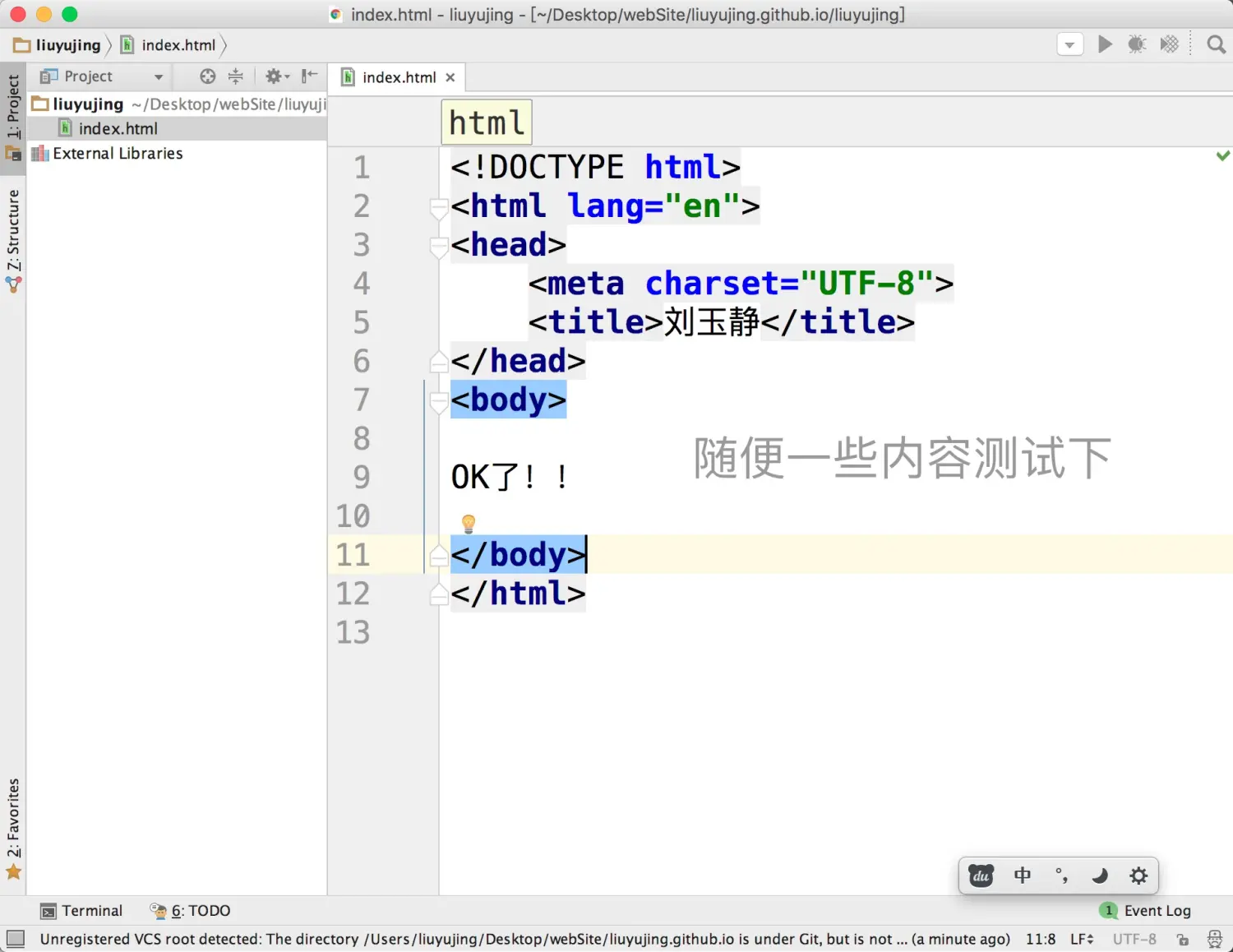Toggle the 1: Project side tool tab
The width and height of the screenshot is (1233, 952).
point(13,118)
